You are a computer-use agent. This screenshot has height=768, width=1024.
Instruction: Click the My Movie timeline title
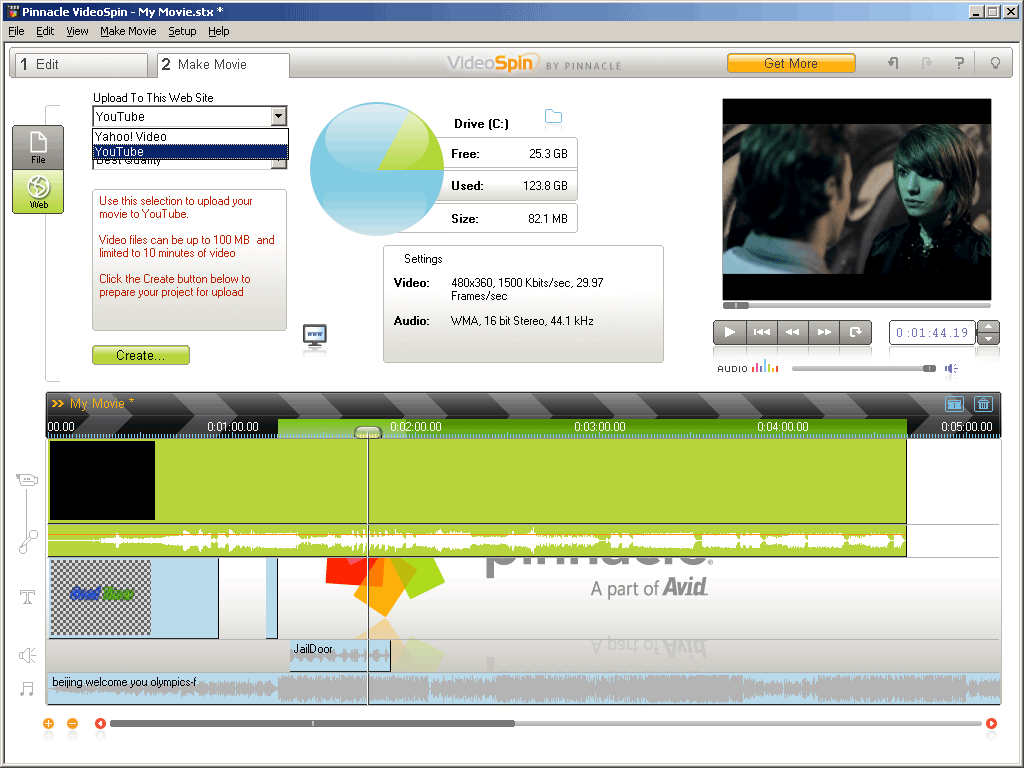101,404
